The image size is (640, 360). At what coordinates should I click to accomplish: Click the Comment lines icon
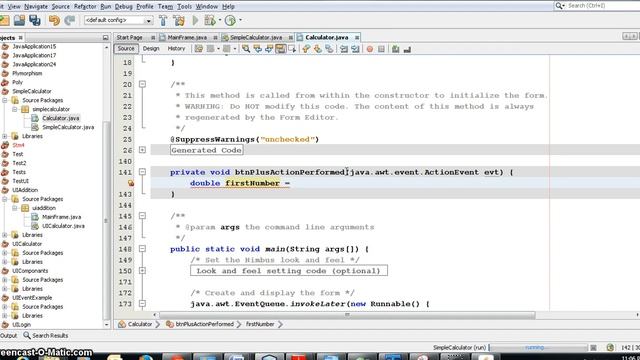point(395,49)
